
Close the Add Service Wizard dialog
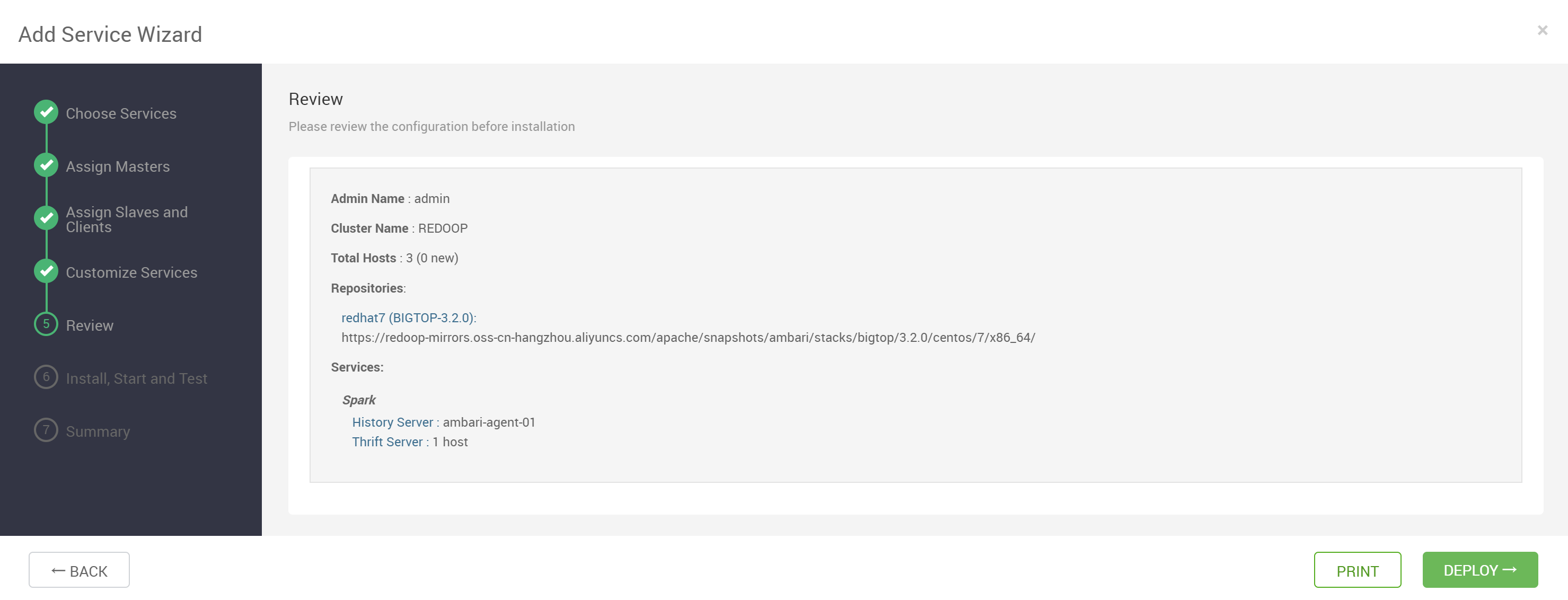(1542, 30)
